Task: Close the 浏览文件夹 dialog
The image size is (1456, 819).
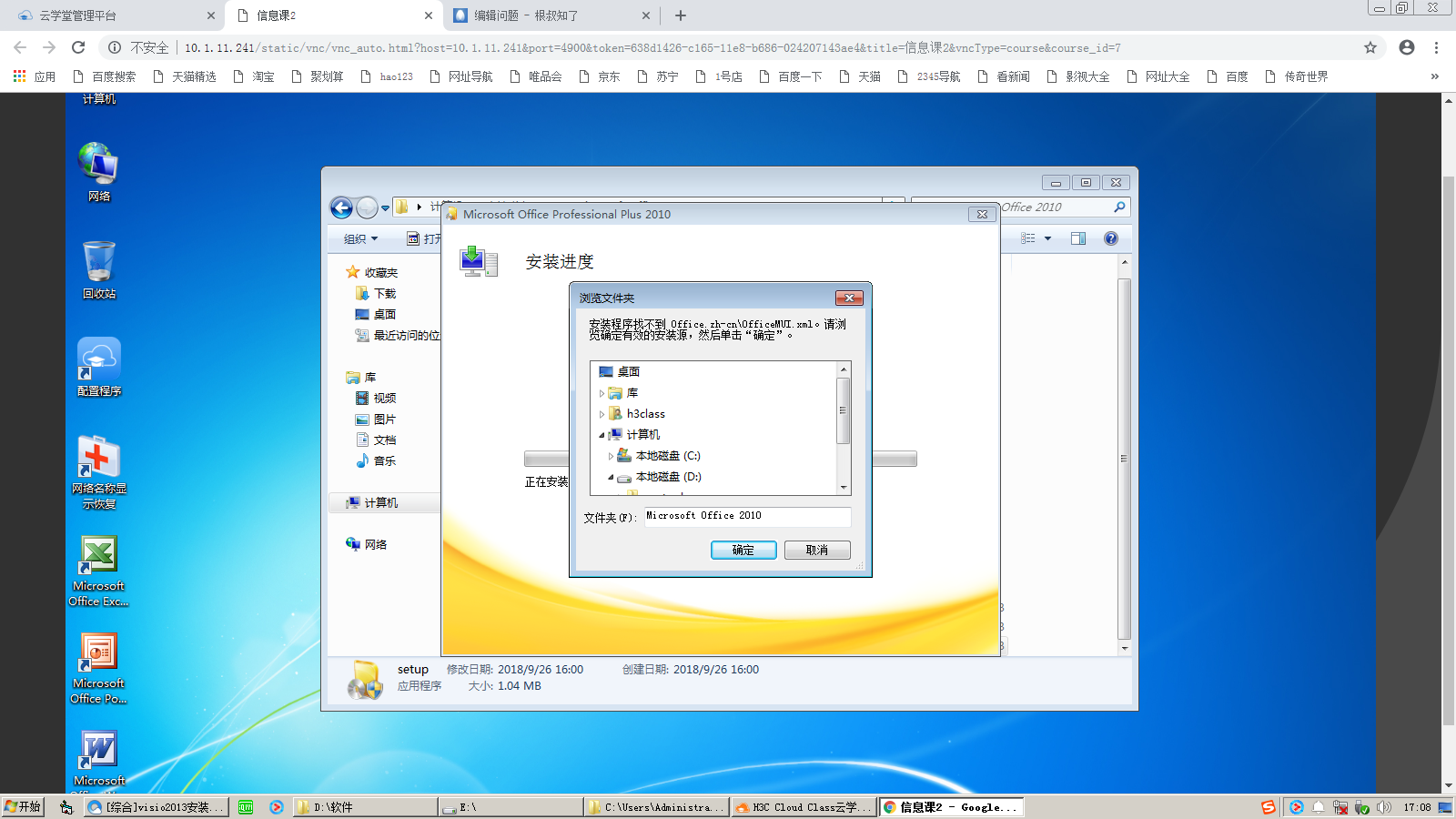Action: (849, 298)
